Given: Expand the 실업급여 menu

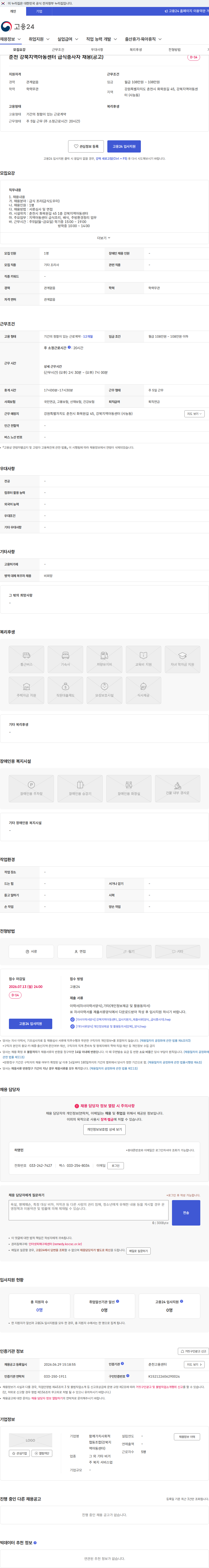Looking at the screenshot, I should (68, 39).
